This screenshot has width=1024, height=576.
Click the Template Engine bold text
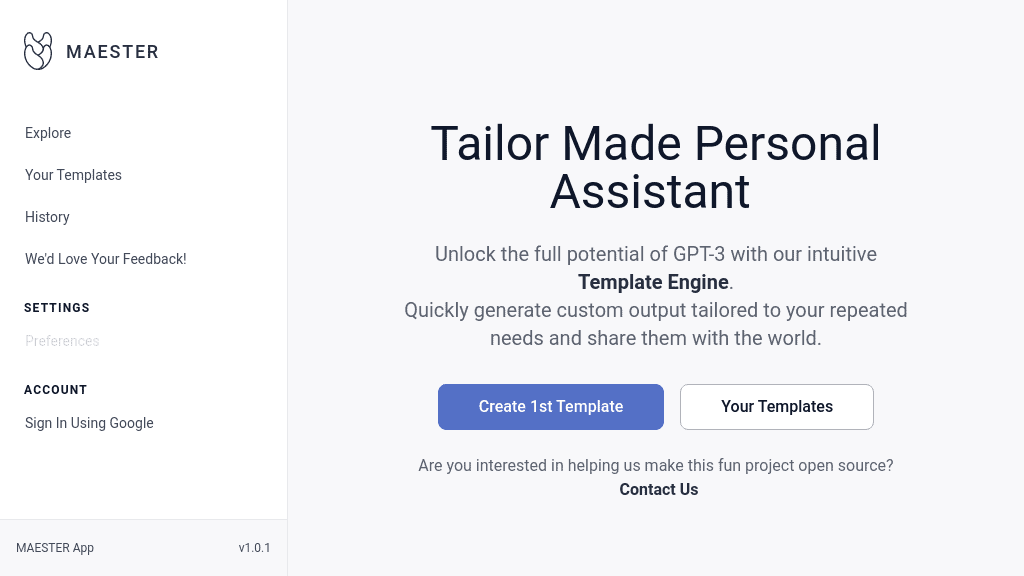[651, 282]
